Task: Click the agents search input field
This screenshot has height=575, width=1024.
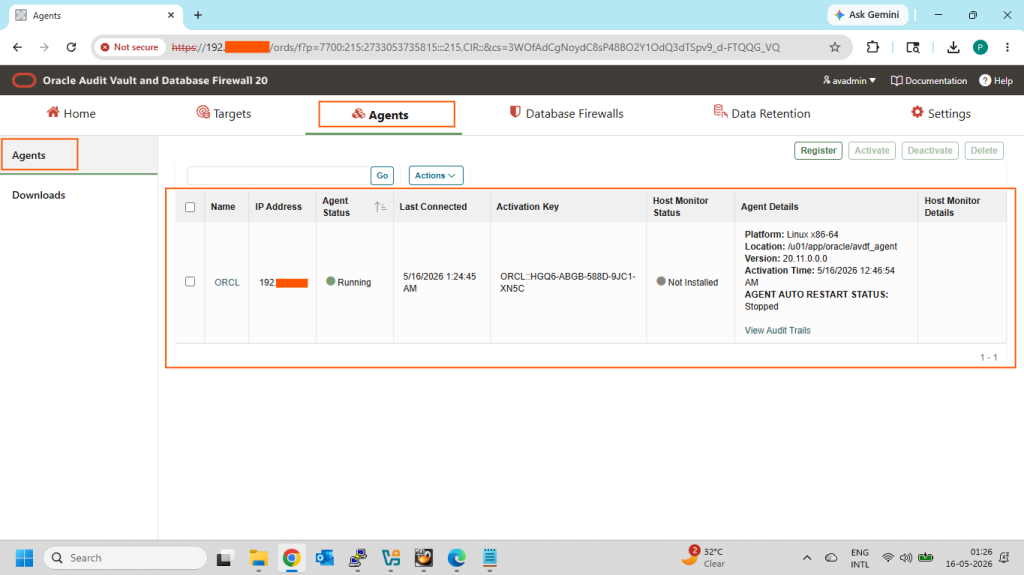Action: (x=278, y=175)
